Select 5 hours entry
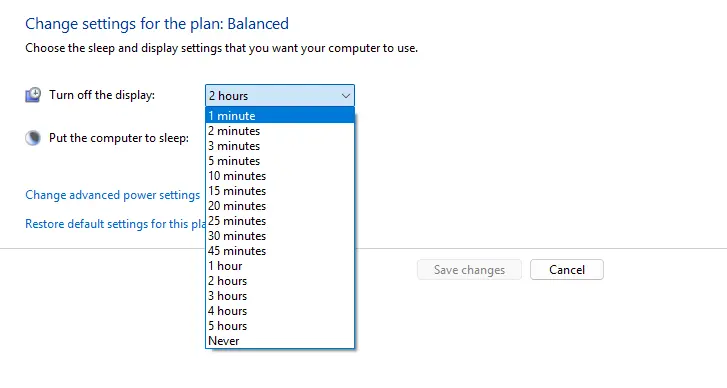 (280, 325)
